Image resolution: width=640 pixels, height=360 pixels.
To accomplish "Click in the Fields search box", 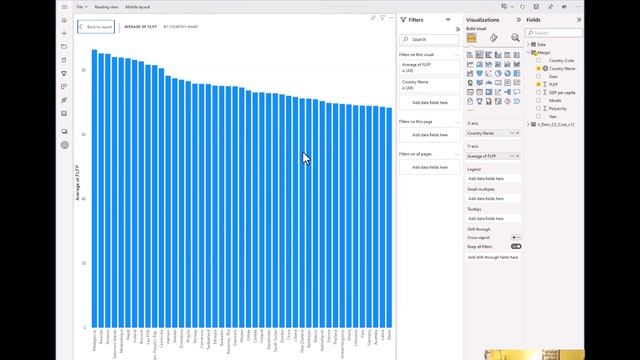I will (554, 33).
